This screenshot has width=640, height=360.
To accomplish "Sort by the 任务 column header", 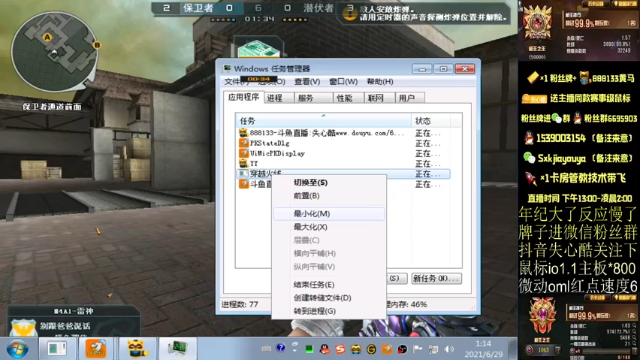I will point(324,121).
